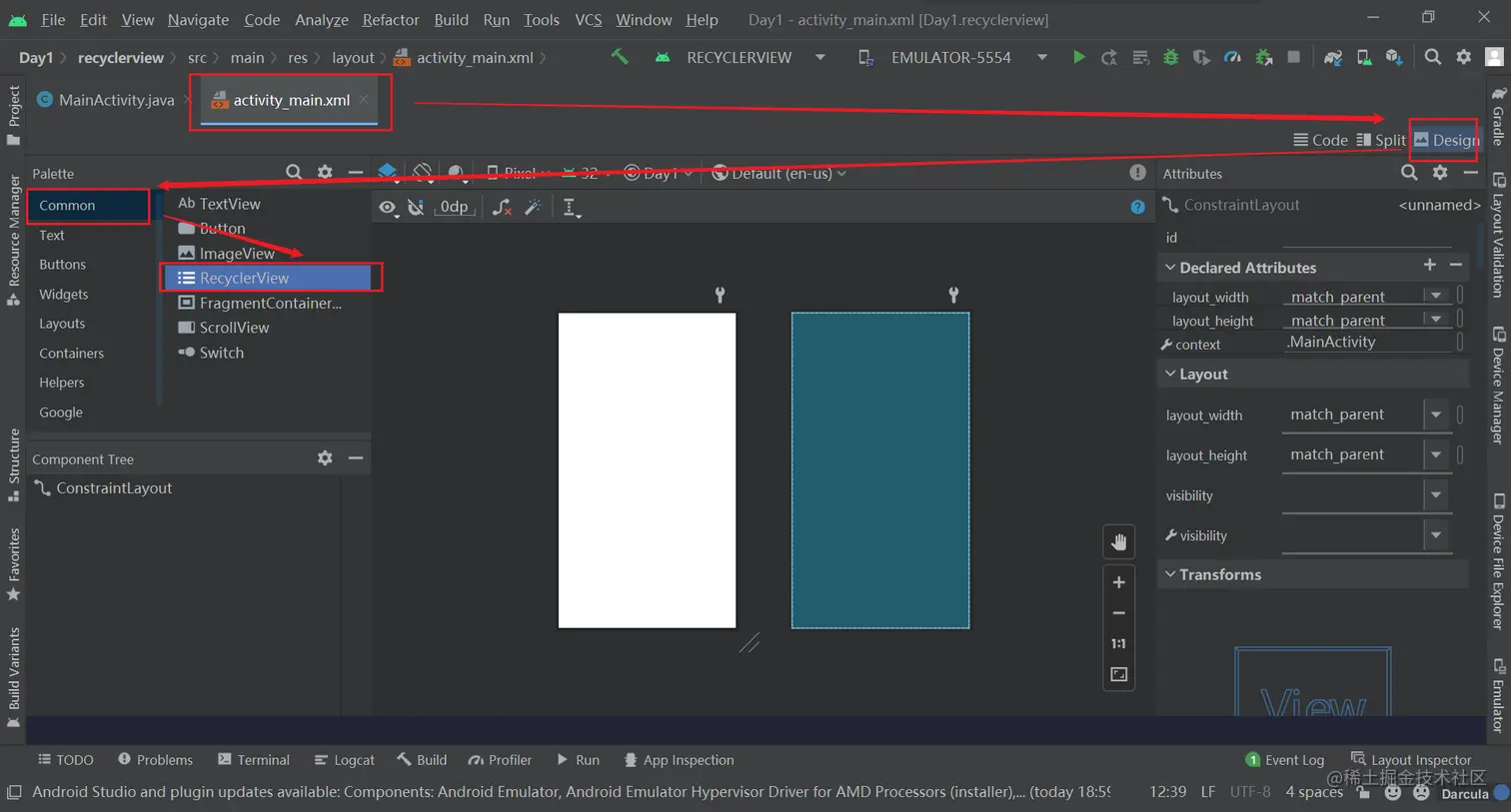Add a declared attribute plus icon
Viewport: 1511px width, 812px height.
tap(1430, 266)
